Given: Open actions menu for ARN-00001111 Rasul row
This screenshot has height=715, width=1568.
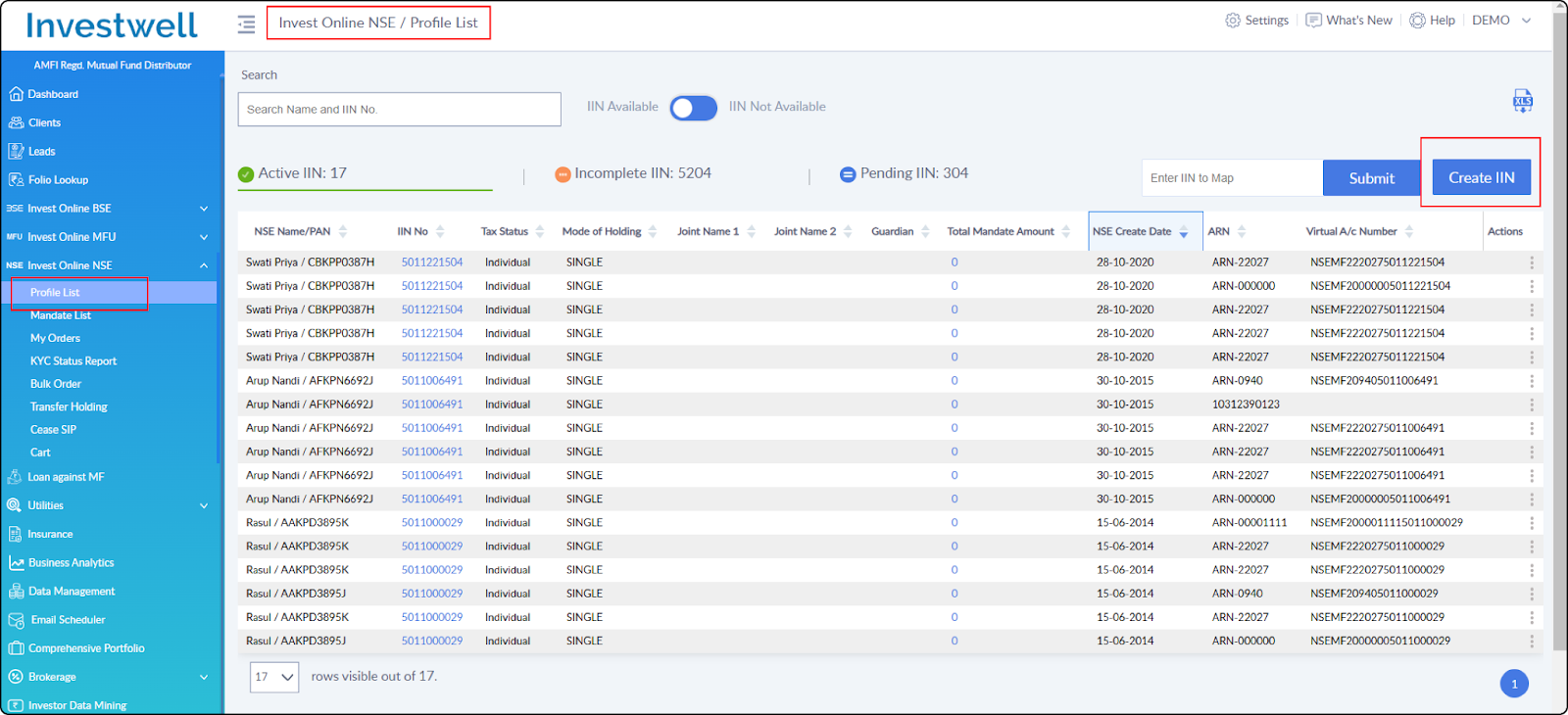Looking at the screenshot, I should (x=1532, y=523).
